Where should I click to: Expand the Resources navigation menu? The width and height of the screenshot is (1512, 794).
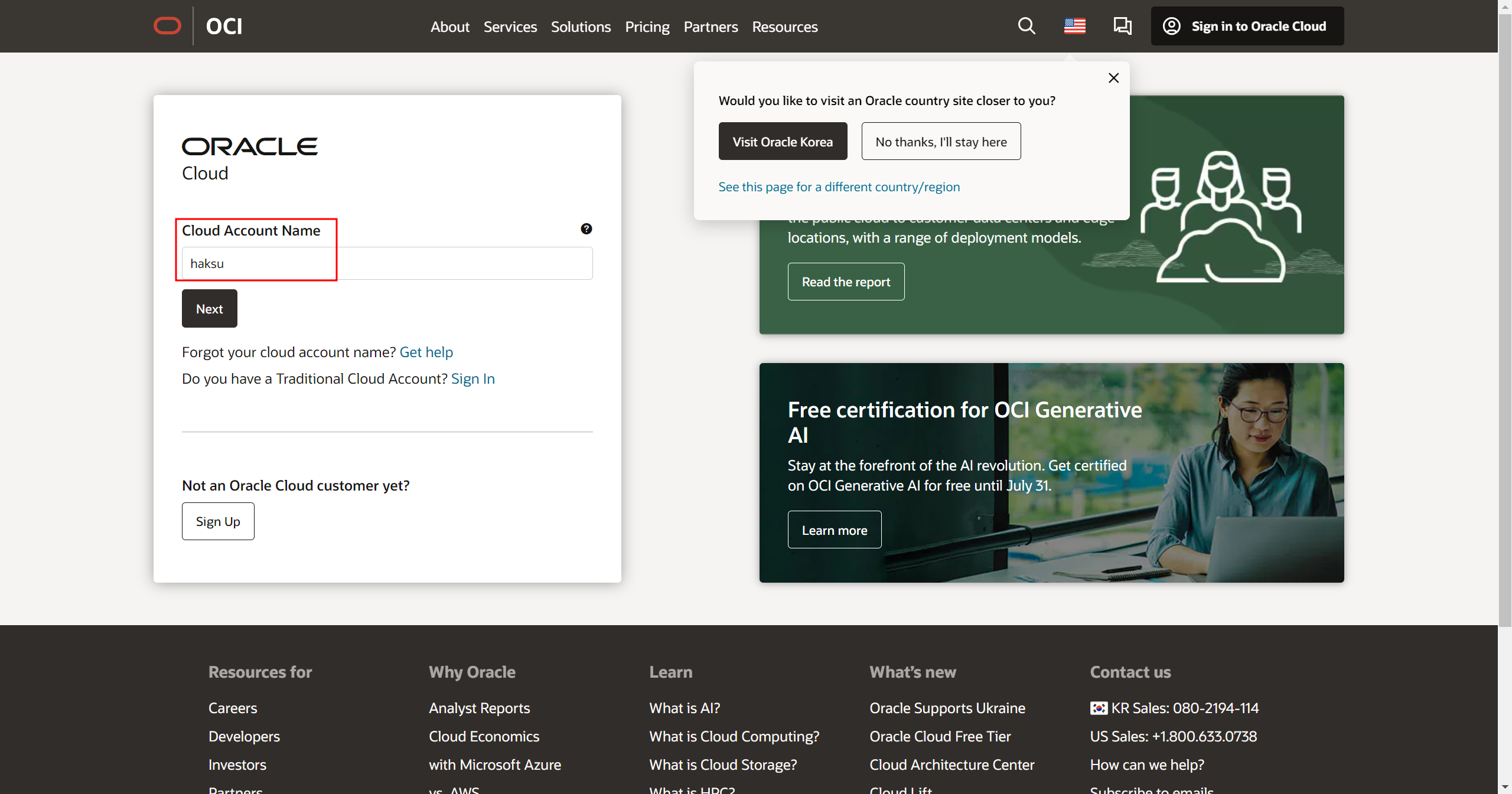pyautogui.click(x=784, y=27)
